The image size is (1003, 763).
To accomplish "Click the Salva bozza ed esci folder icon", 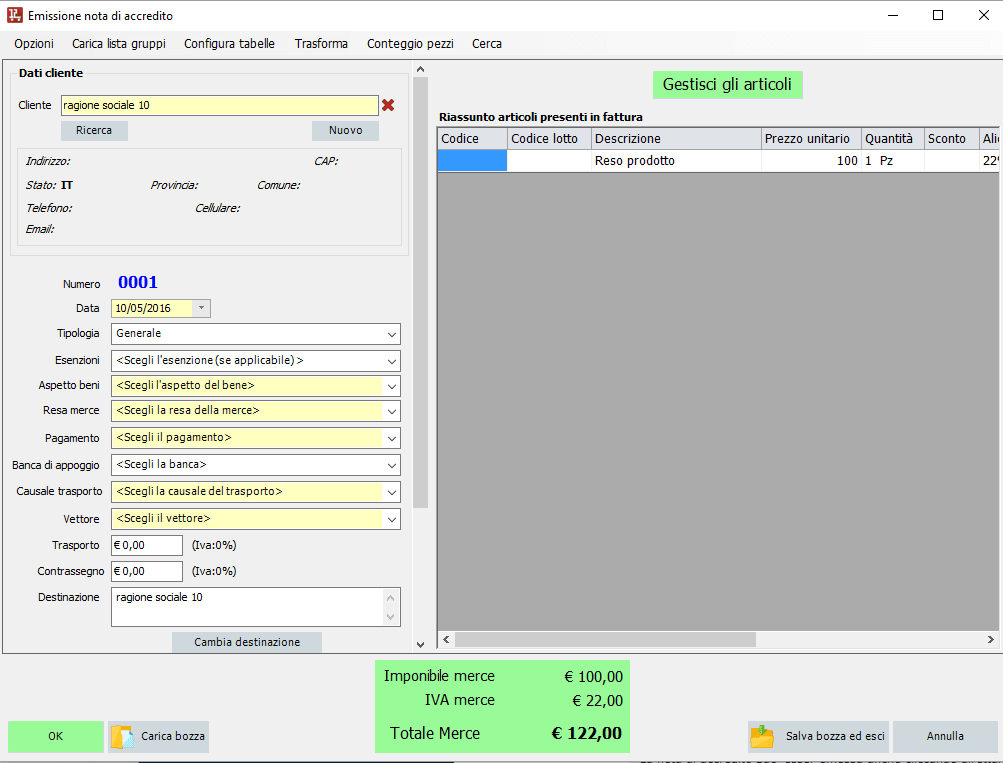I will click(x=763, y=737).
